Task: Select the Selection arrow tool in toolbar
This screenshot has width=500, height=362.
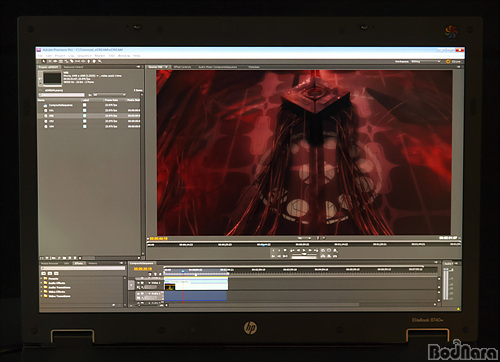Action: click(x=43, y=62)
